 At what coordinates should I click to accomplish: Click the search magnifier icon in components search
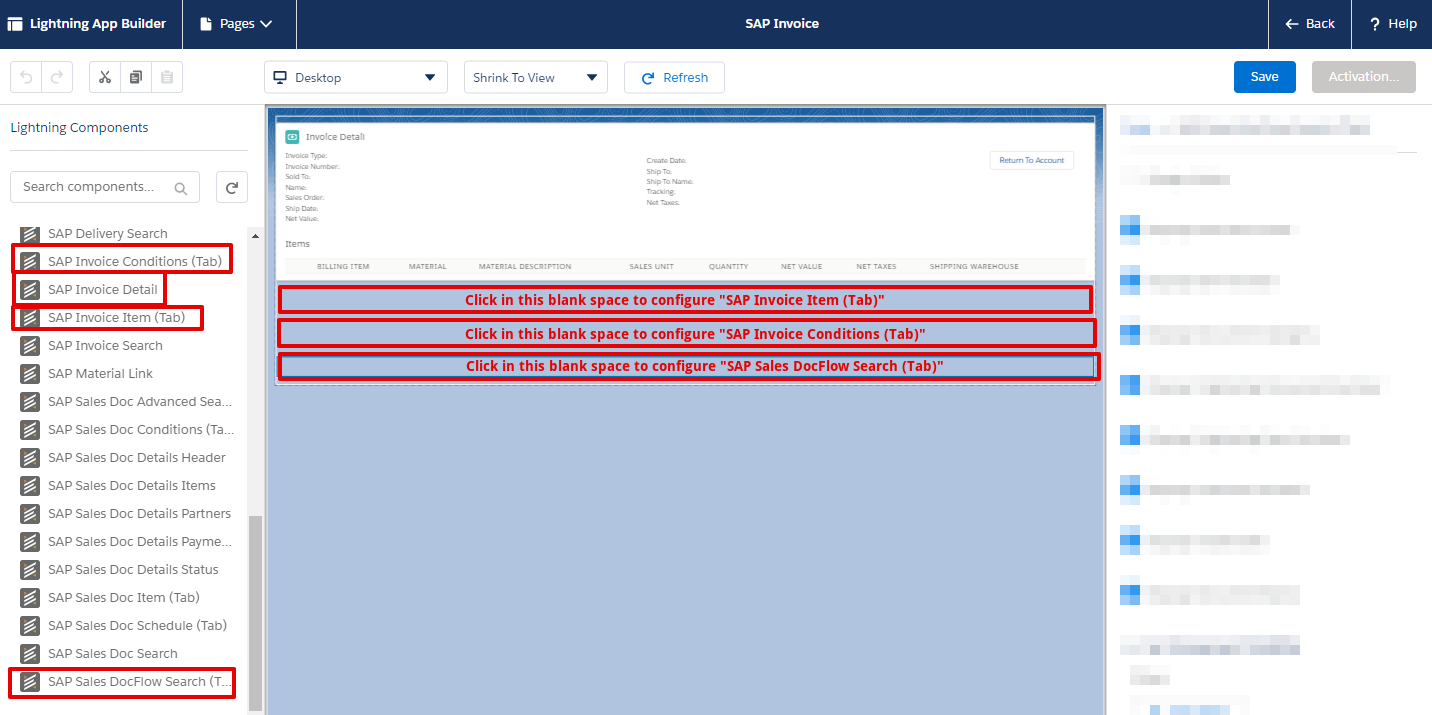[181, 188]
